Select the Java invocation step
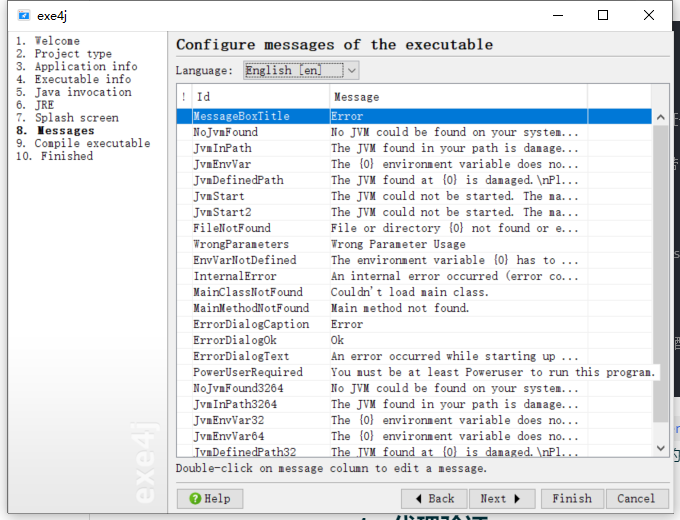Screen dimensions: 680x520 pyautogui.click(x=74, y=92)
